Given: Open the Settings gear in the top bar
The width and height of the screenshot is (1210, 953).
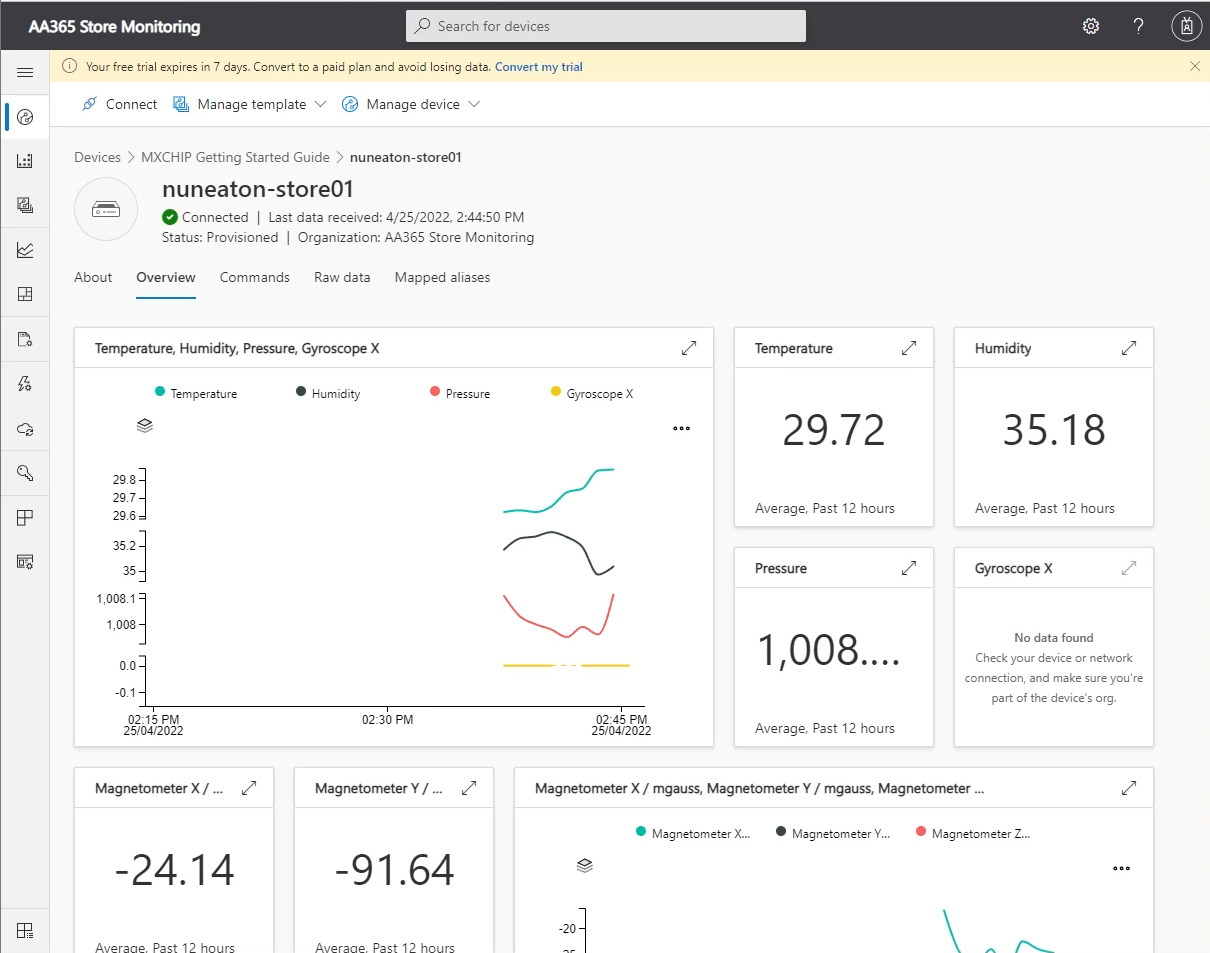Looking at the screenshot, I should pos(1090,26).
